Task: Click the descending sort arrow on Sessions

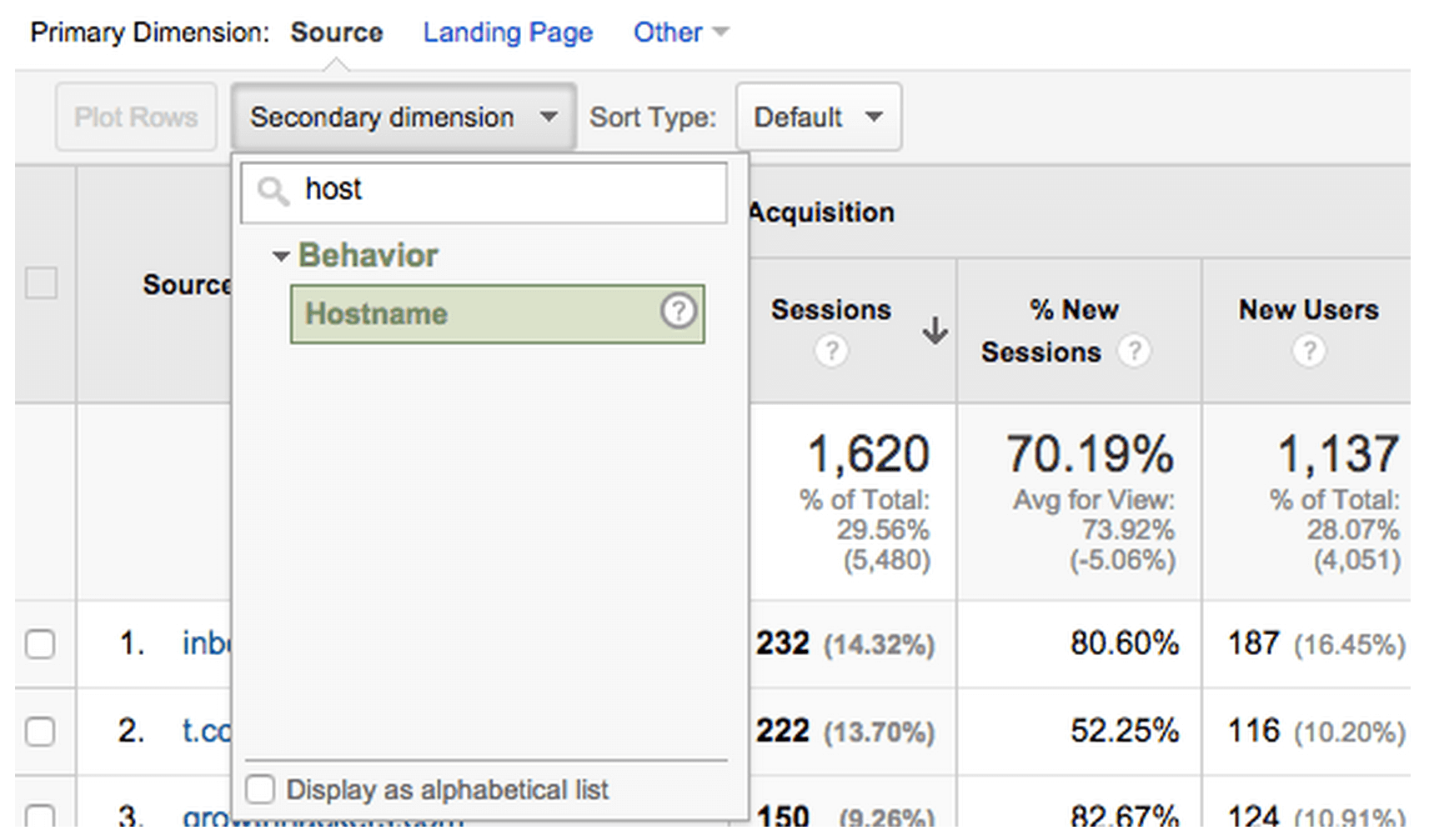Action: (935, 333)
